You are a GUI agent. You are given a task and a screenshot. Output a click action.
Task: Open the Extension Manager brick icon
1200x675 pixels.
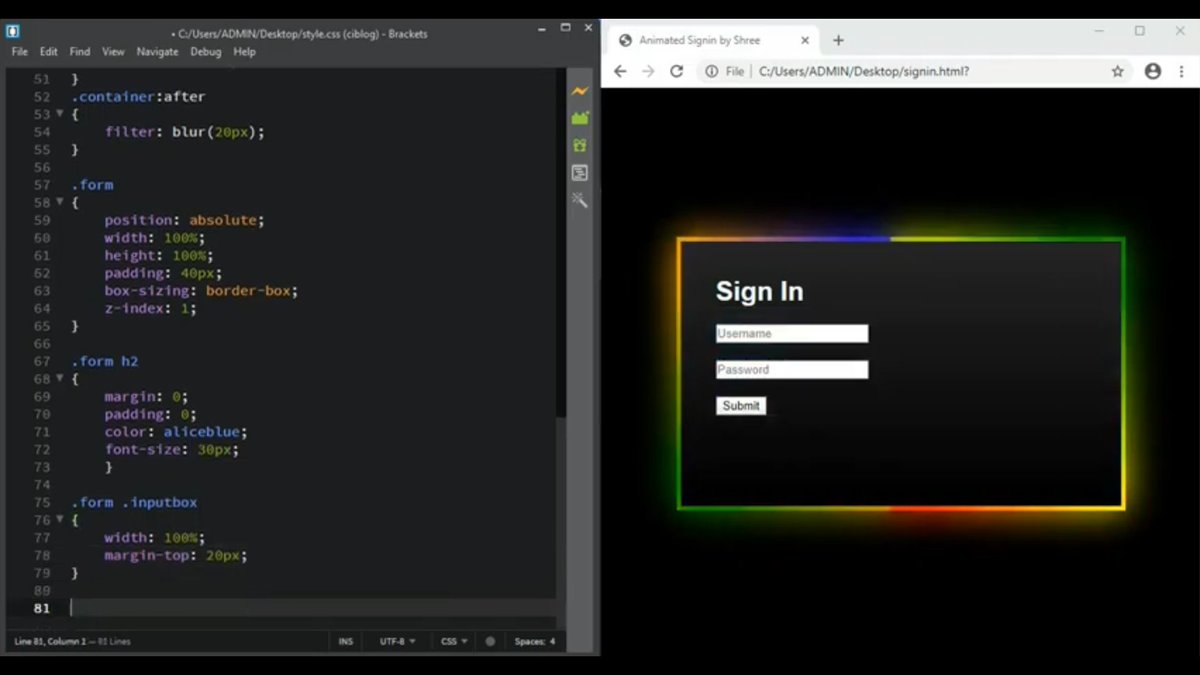(x=580, y=144)
